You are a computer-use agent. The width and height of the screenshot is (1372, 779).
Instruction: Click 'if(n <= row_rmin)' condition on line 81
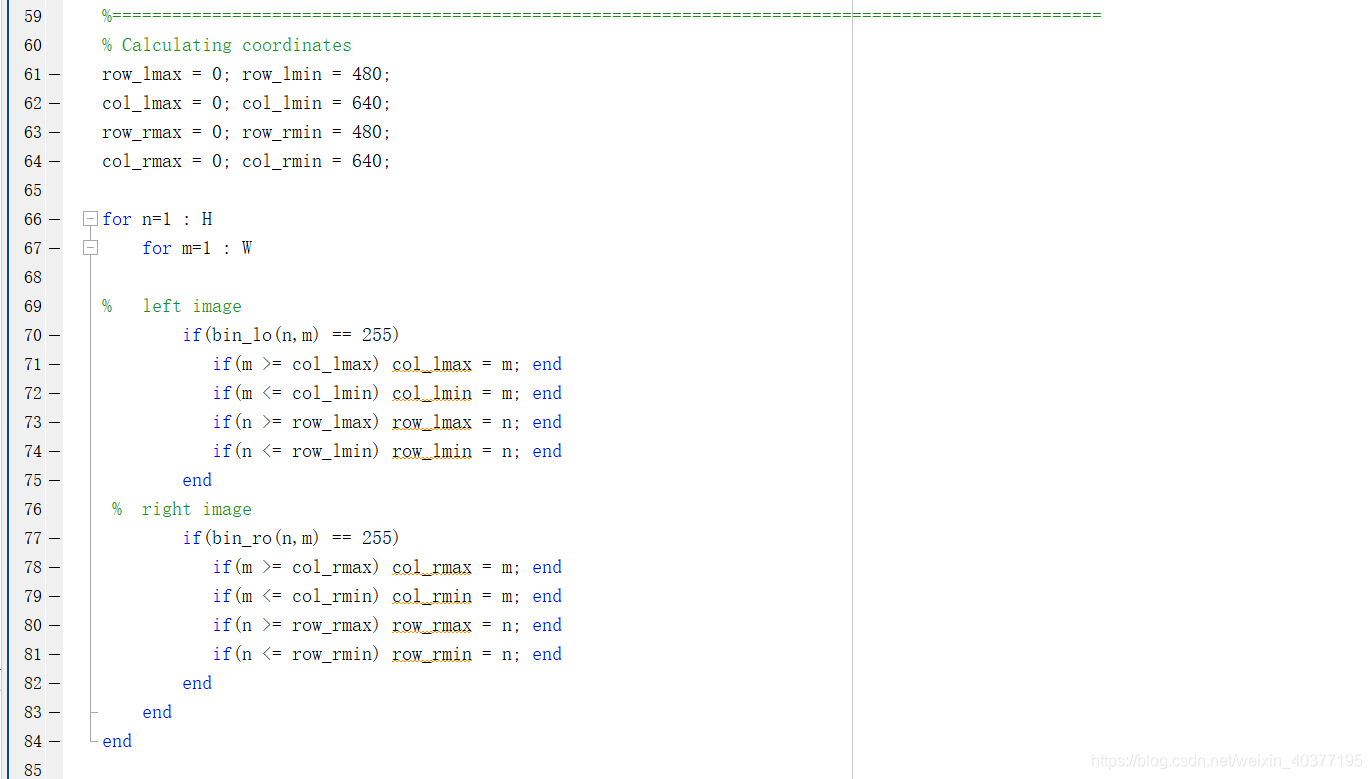296,654
